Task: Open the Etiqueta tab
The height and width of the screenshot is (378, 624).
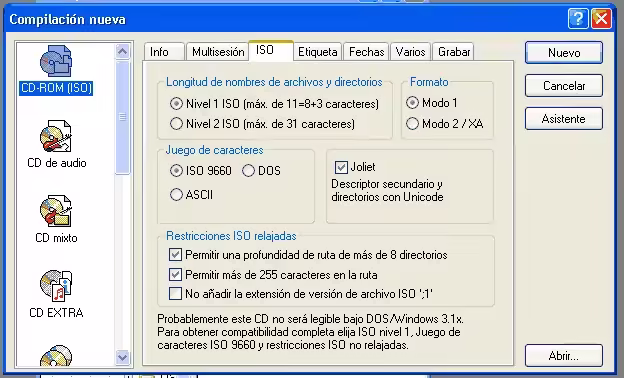Action: (x=318, y=52)
